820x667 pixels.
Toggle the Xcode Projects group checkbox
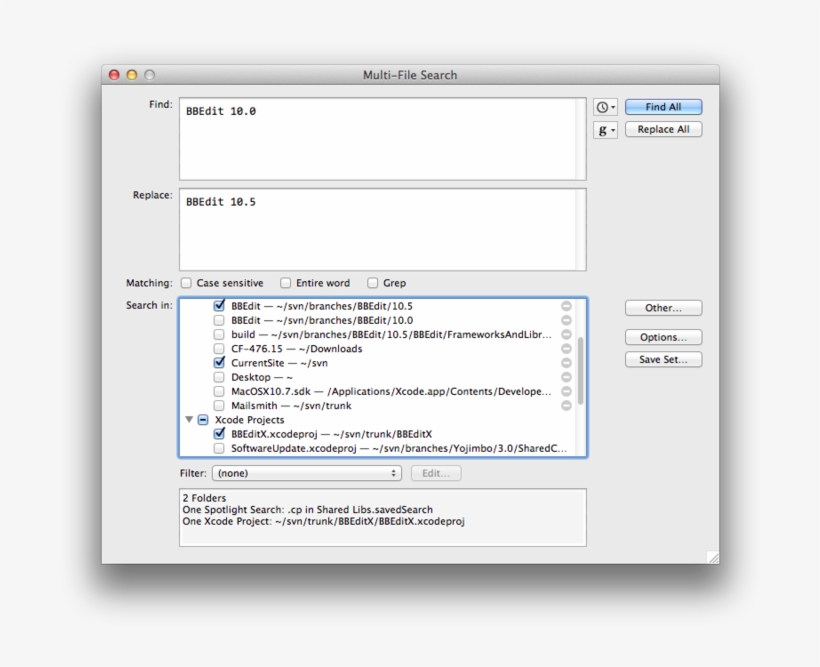[x=203, y=420]
